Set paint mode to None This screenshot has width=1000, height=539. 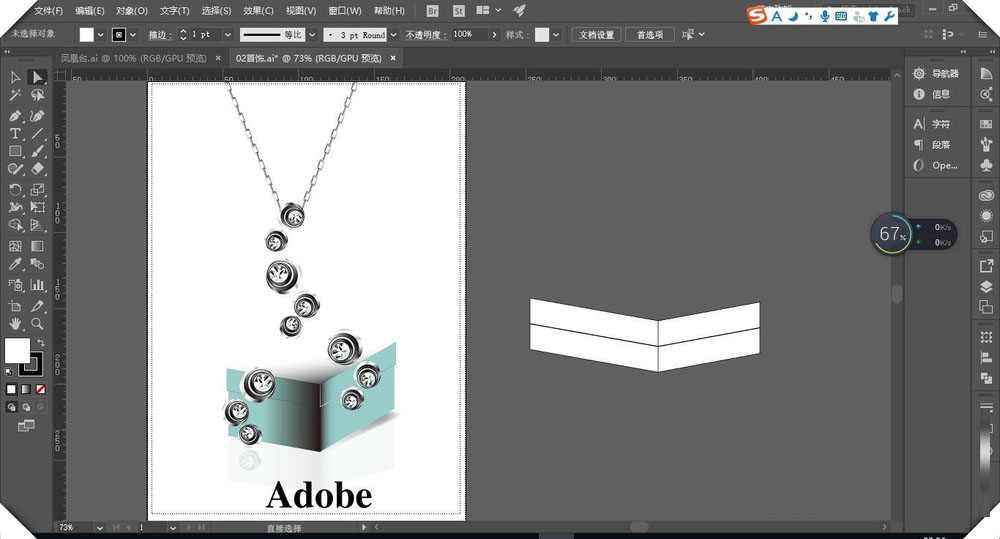click(x=40, y=389)
